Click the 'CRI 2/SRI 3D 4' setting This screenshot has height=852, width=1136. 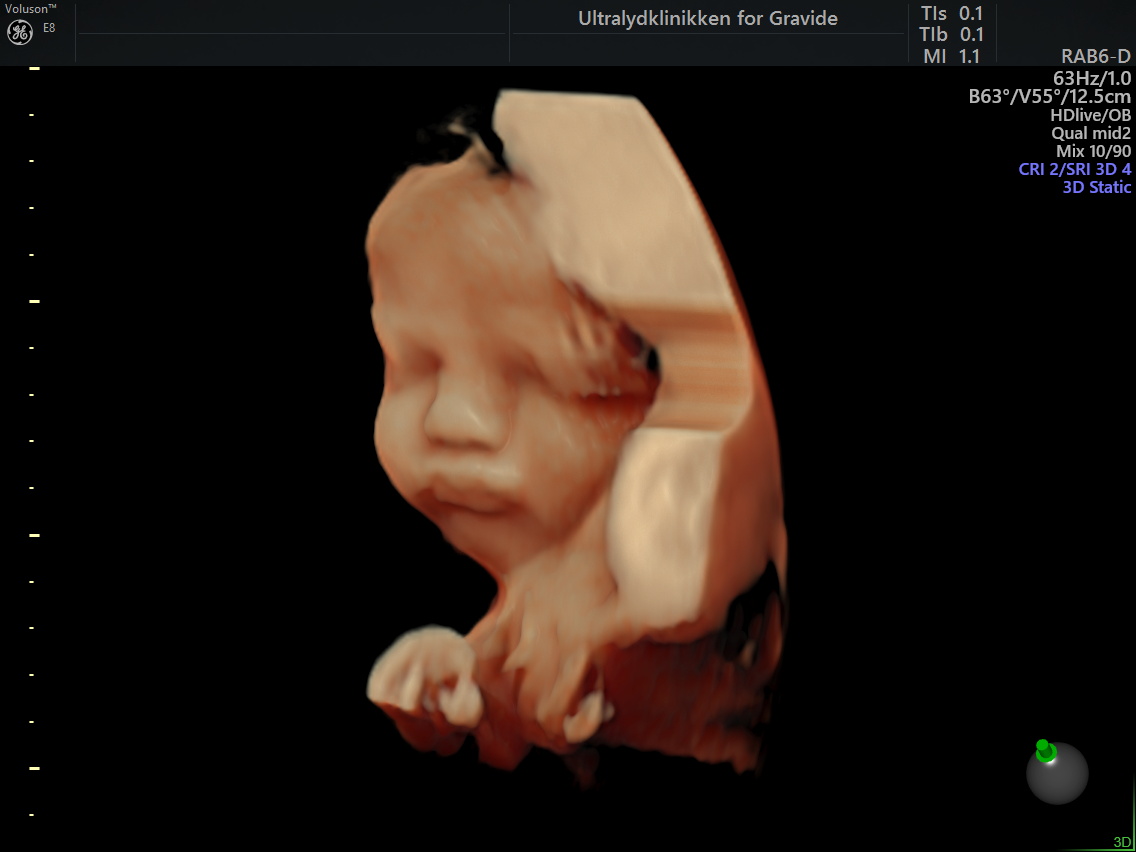(1074, 169)
